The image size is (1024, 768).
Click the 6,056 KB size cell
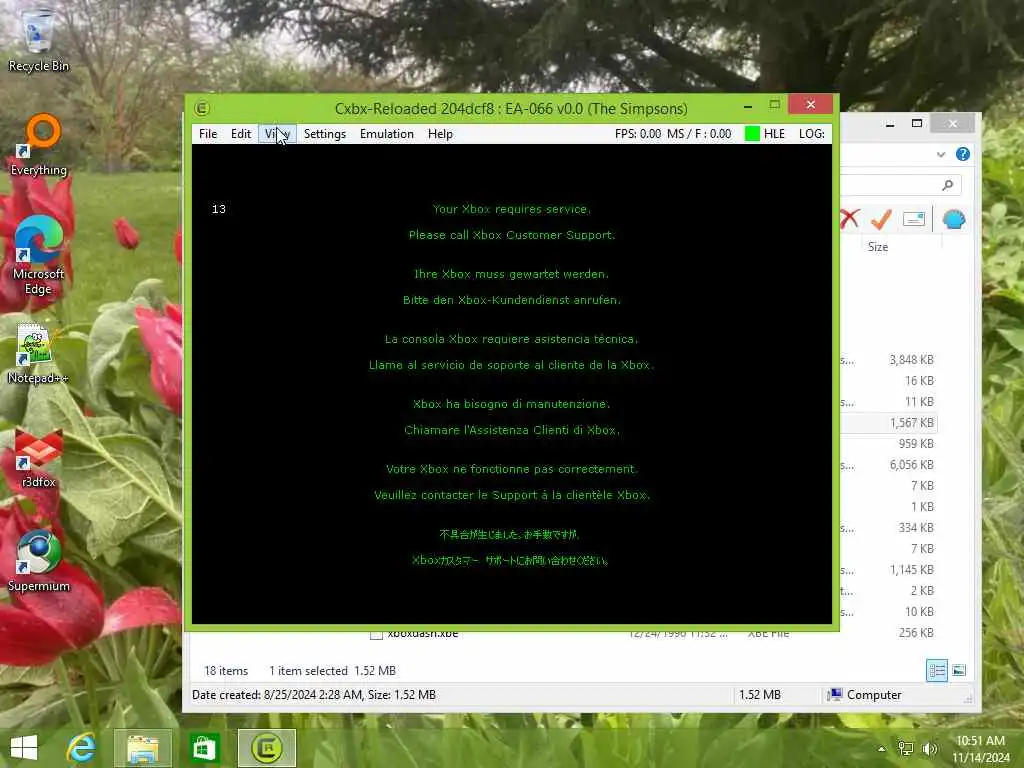[912, 465]
